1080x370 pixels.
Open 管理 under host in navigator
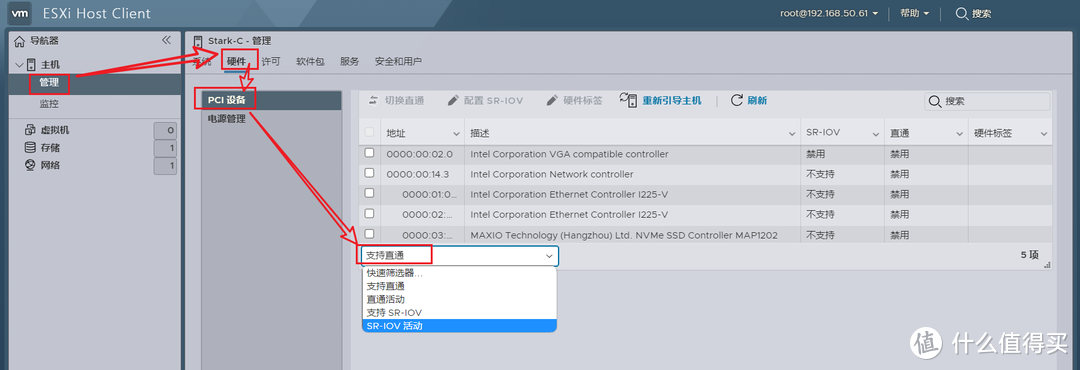click(x=49, y=83)
